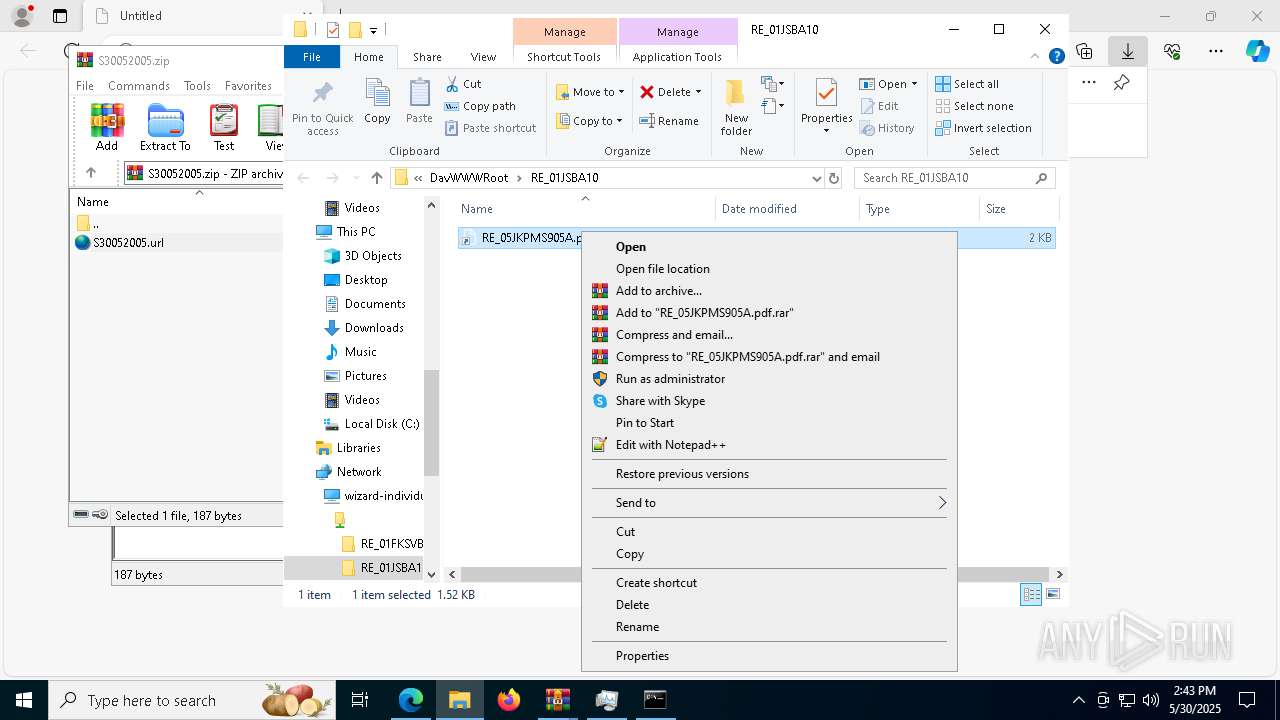
Task: Open the Delete dropdown arrow in ribbon
Action: click(x=698, y=92)
